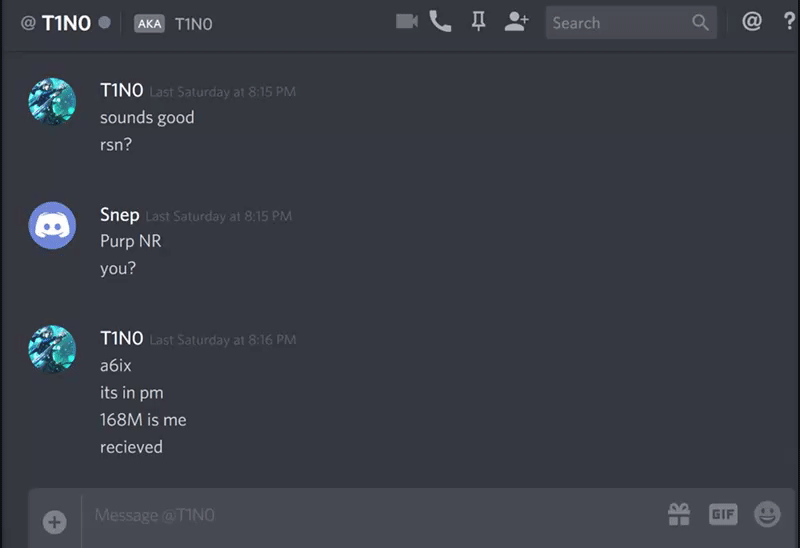Click the AKA nickname badge
This screenshot has width=800, height=548.
tap(149, 23)
